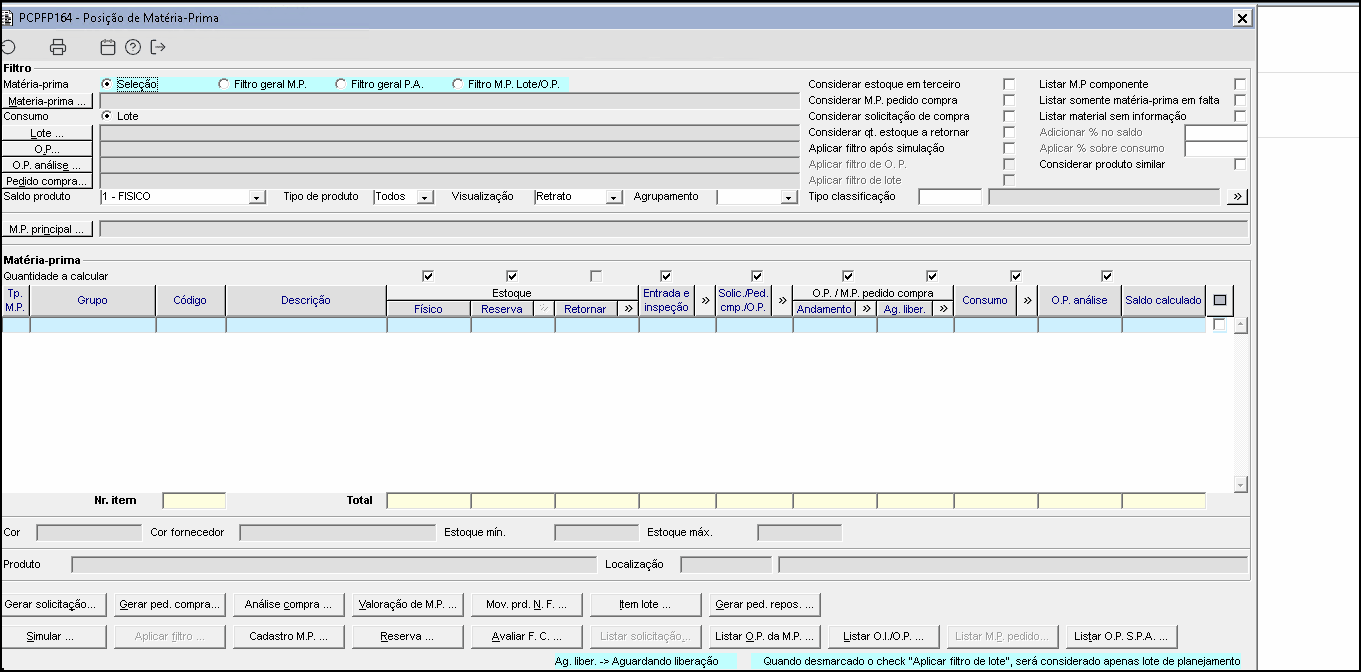Click the Adicionar % no saldo input field
Screen dimensions: 1361x672
pyautogui.click(x=1216, y=132)
